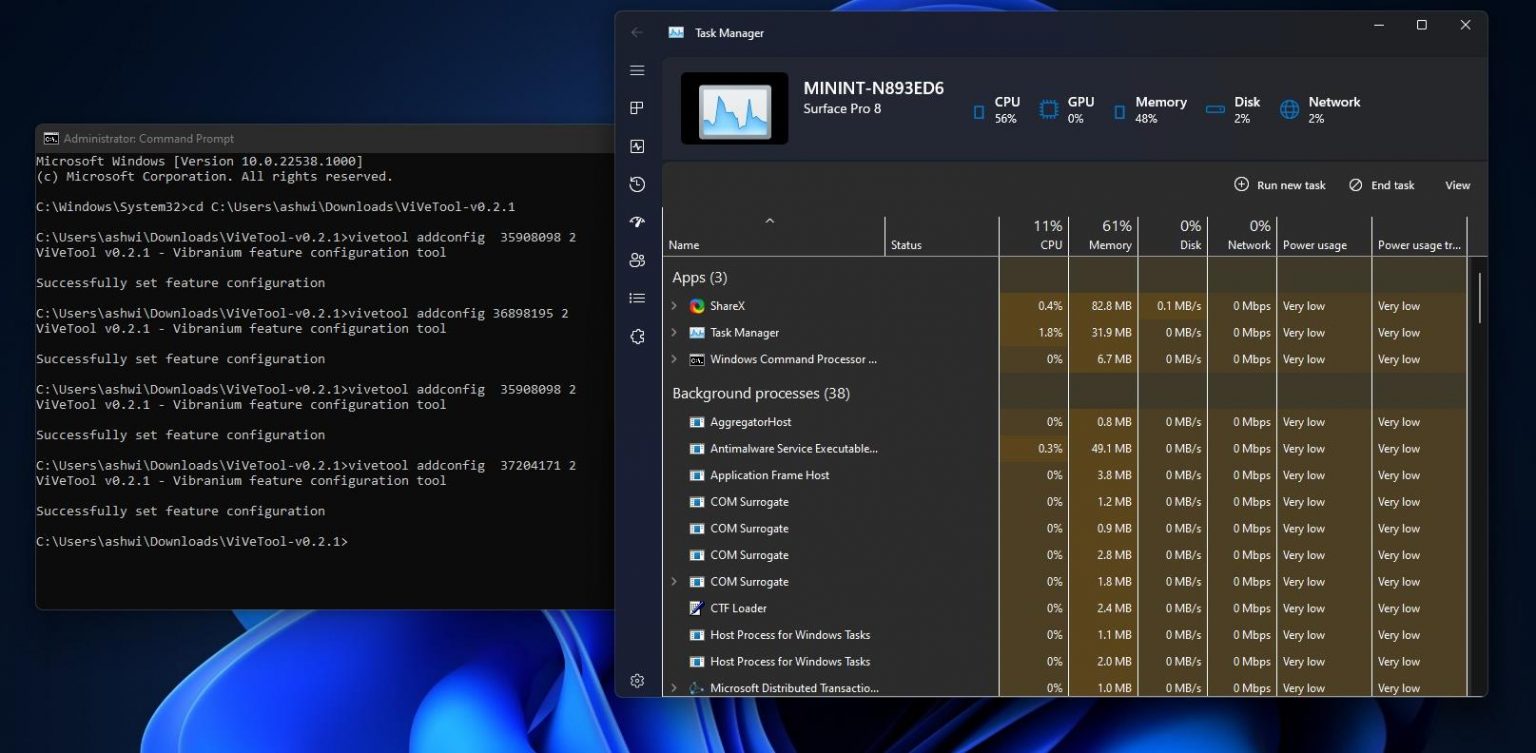Expand the ShareX app entry
Viewport: 1536px width, 753px height.
[673, 305]
